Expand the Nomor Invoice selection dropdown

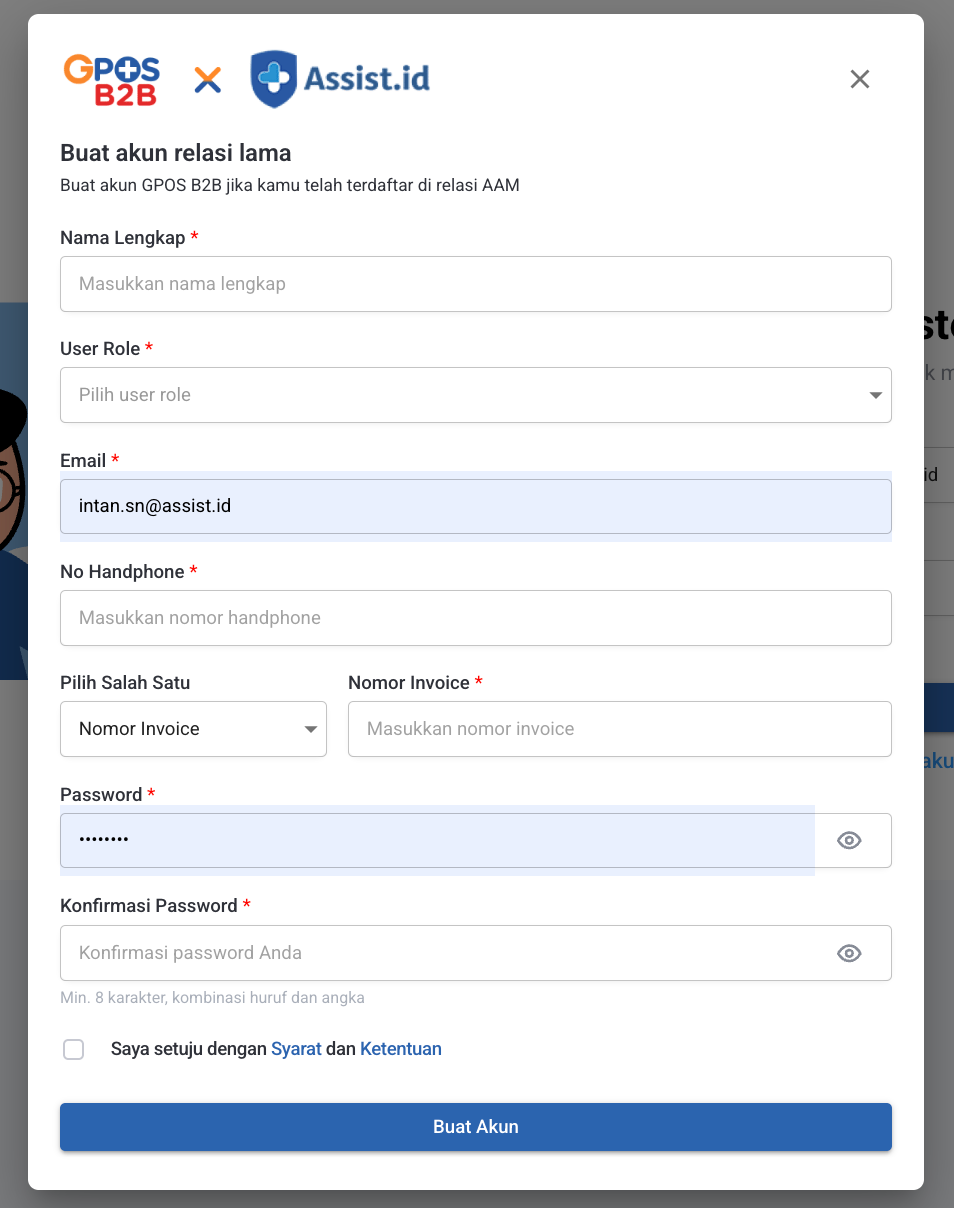[x=193, y=729]
